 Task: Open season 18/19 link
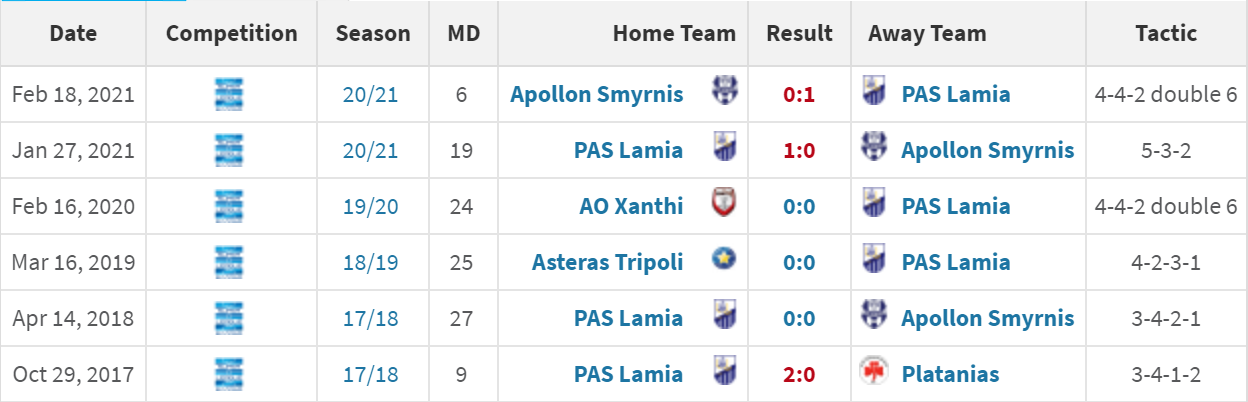point(372,263)
